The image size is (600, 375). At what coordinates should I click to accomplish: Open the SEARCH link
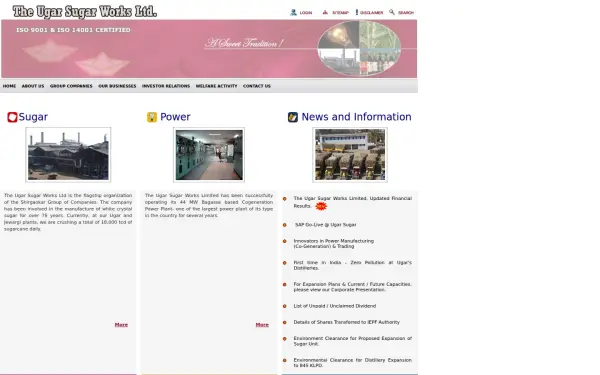pos(406,13)
